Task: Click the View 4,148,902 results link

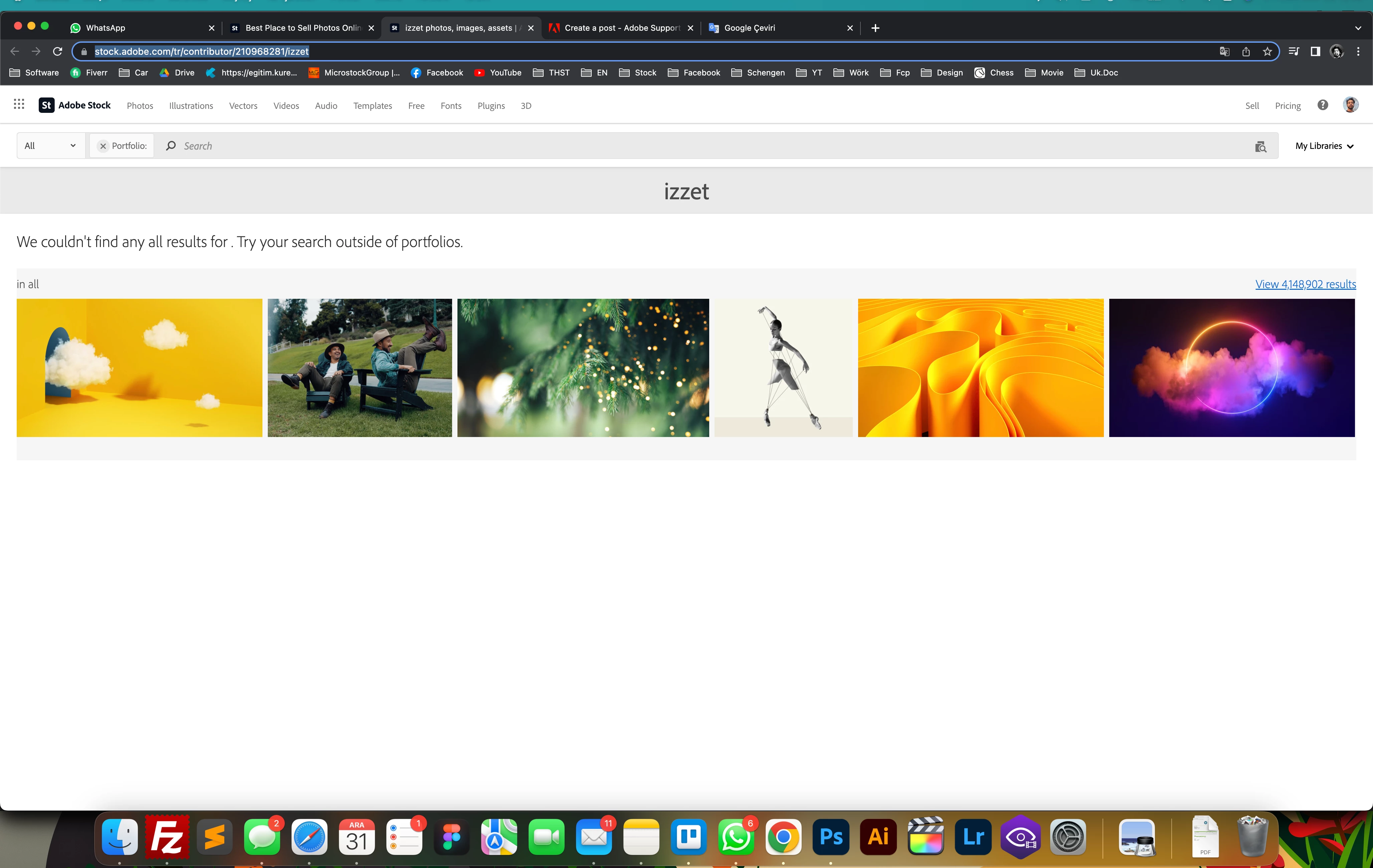Action: 1305,284
